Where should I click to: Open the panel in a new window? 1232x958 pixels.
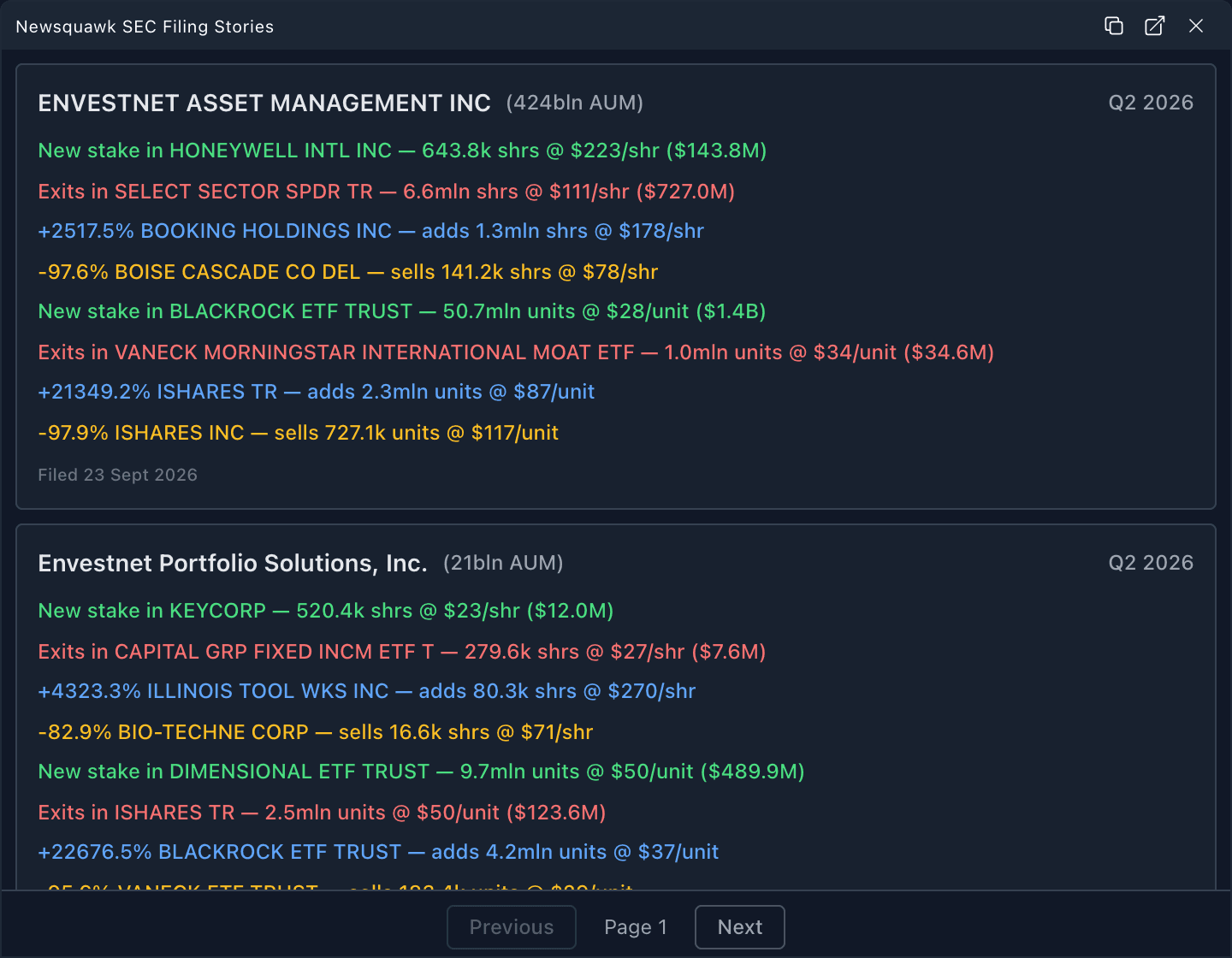pos(1154,26)
